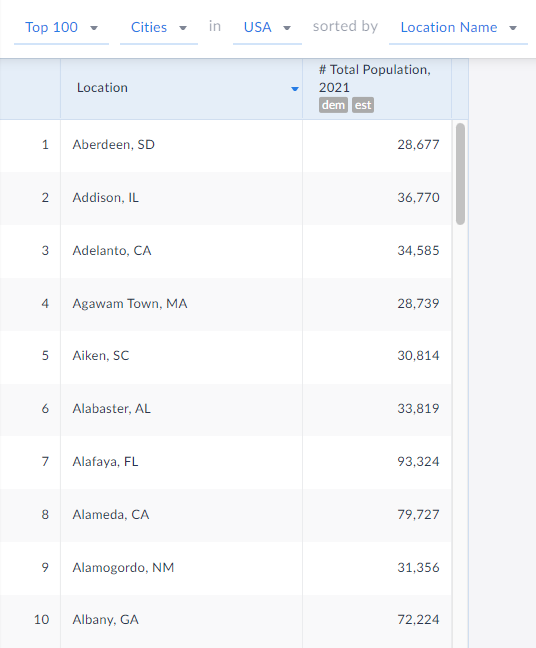Click the est tag badge
536x648 pixels.
pos(363,105)
